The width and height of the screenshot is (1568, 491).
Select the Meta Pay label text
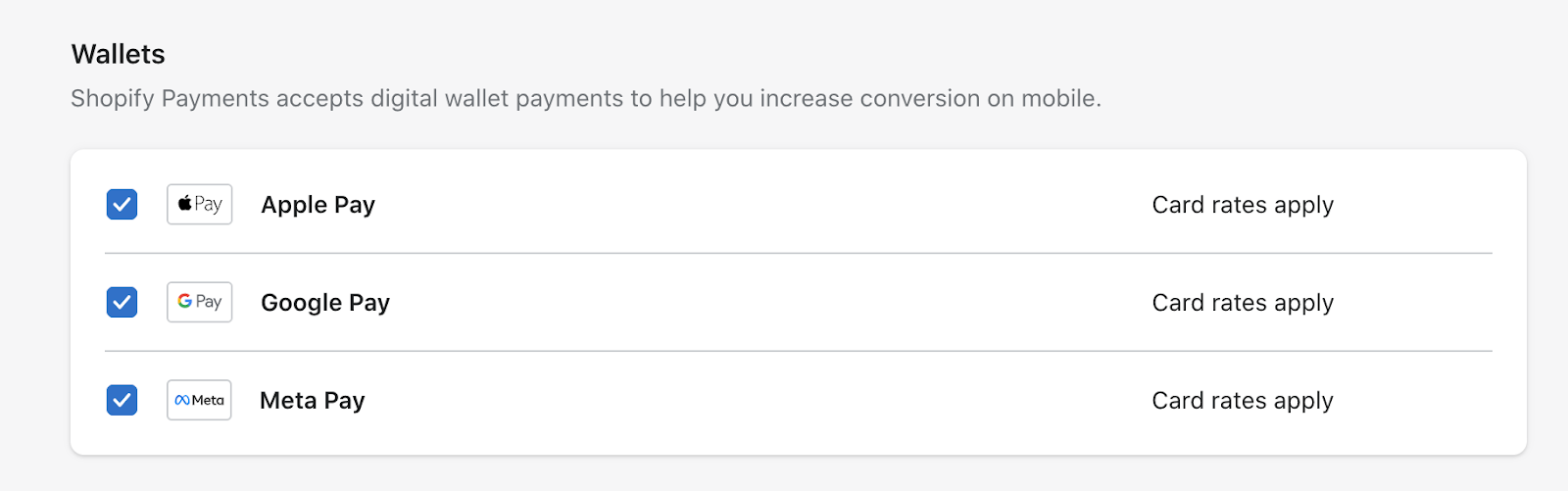pyautogui.click(x=312, y=401)
